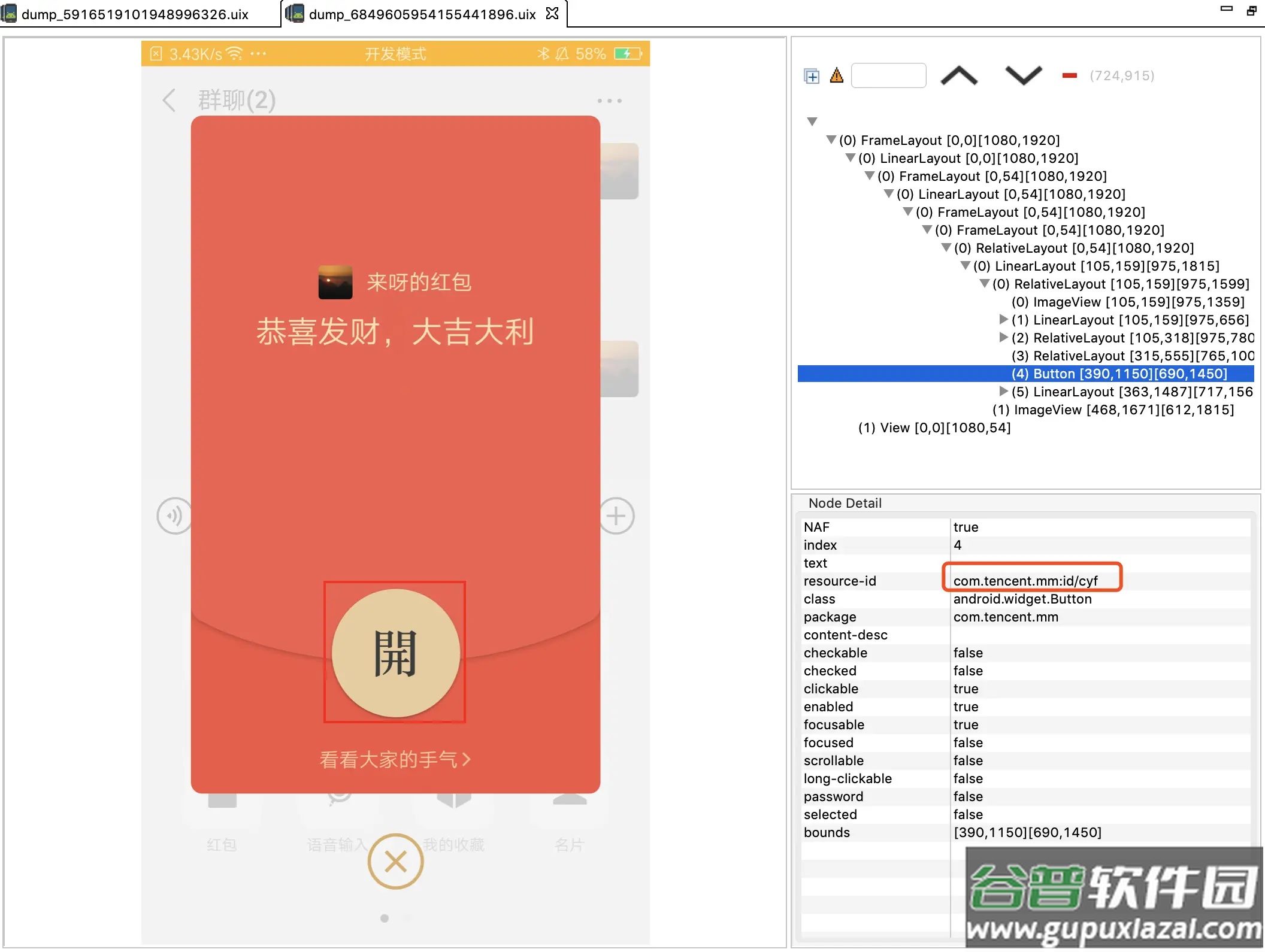Click the search text field in the hierarchy toolbar

point(888,76)
